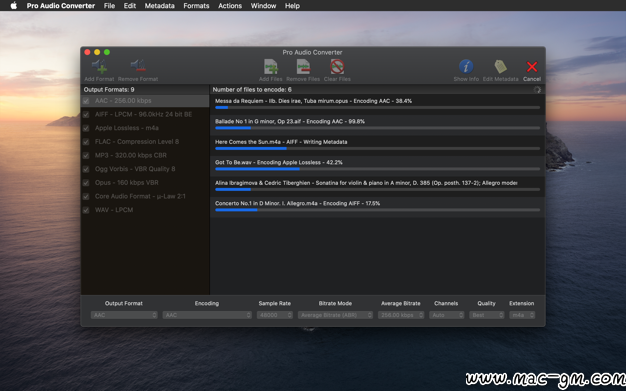
Task: Click the encoding activity spinner
Action: (537, 90)
